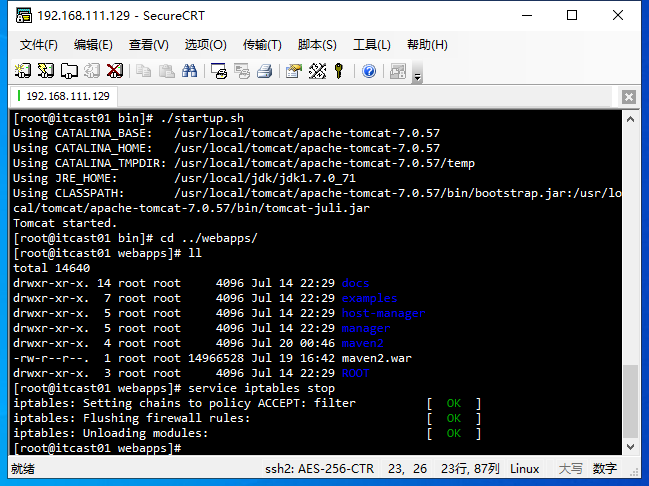
Task: Click the blue 'host-manager' directory name
Action: (x=383, y=313)
